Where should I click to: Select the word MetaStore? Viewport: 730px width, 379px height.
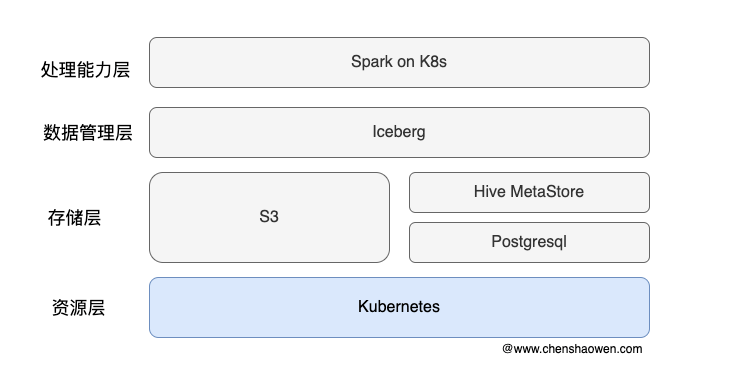coord(547,191)
